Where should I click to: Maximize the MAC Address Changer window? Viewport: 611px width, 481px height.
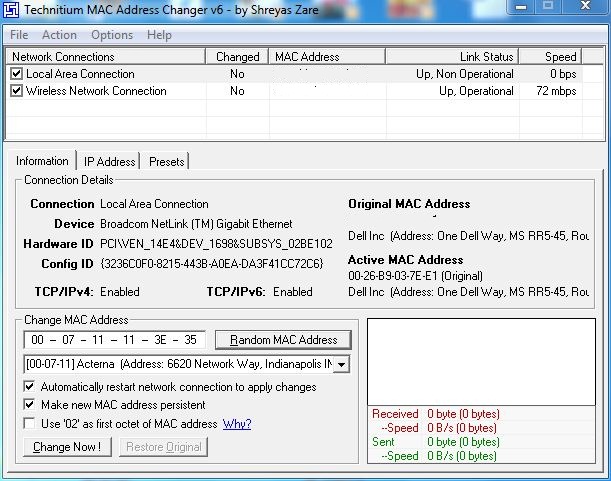(x=548, y=6)
